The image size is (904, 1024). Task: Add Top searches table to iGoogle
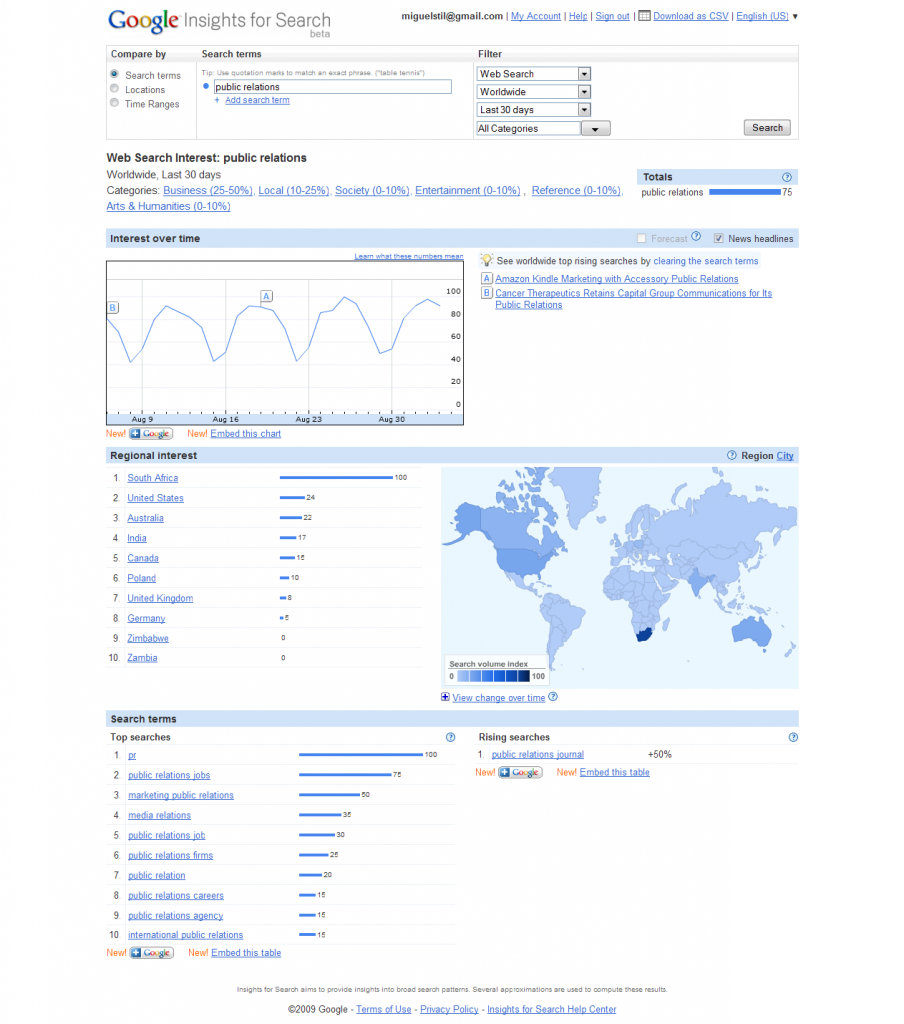(x=152, y=953)
